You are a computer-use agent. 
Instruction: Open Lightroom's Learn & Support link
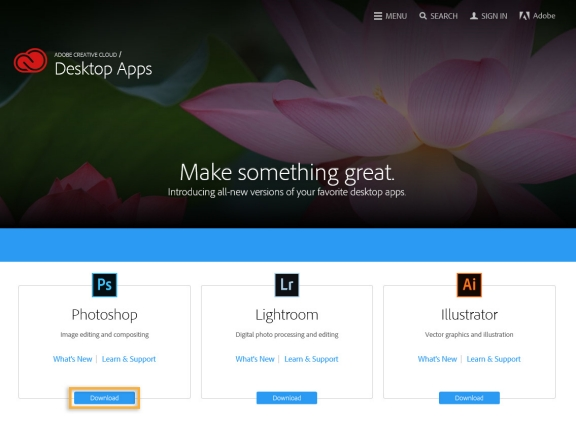(x=312, y=359)
